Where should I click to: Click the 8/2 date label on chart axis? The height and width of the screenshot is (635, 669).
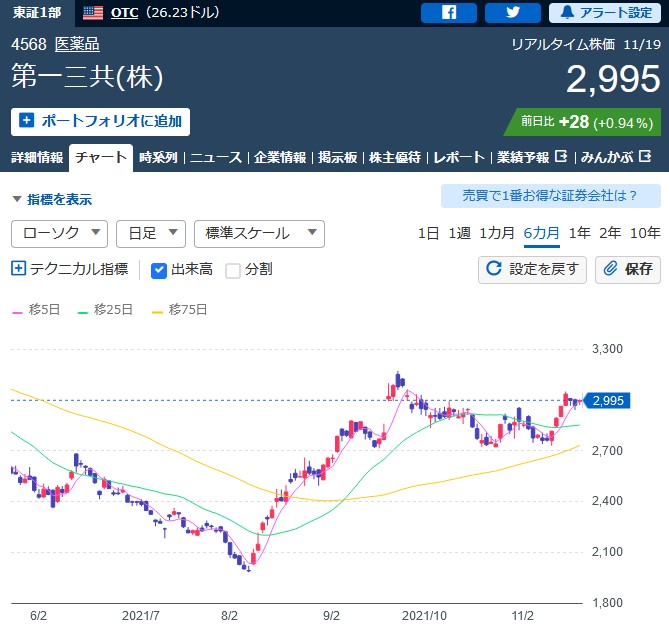pos(230,616)
